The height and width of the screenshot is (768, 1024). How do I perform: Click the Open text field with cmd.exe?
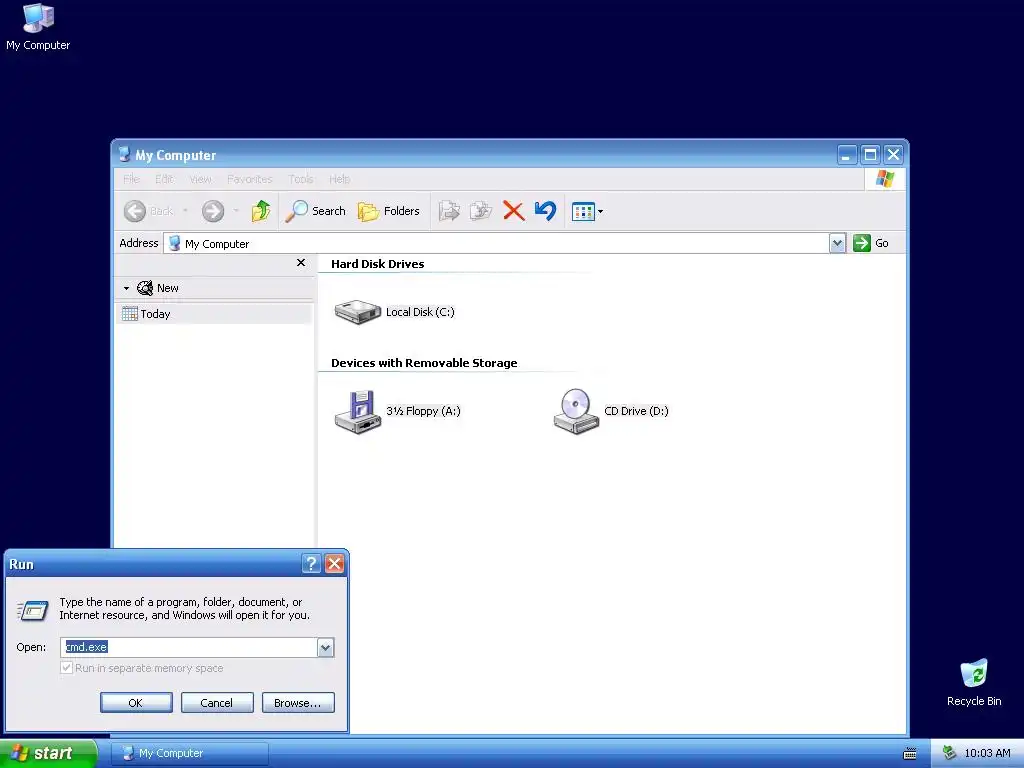click(189, 647)
